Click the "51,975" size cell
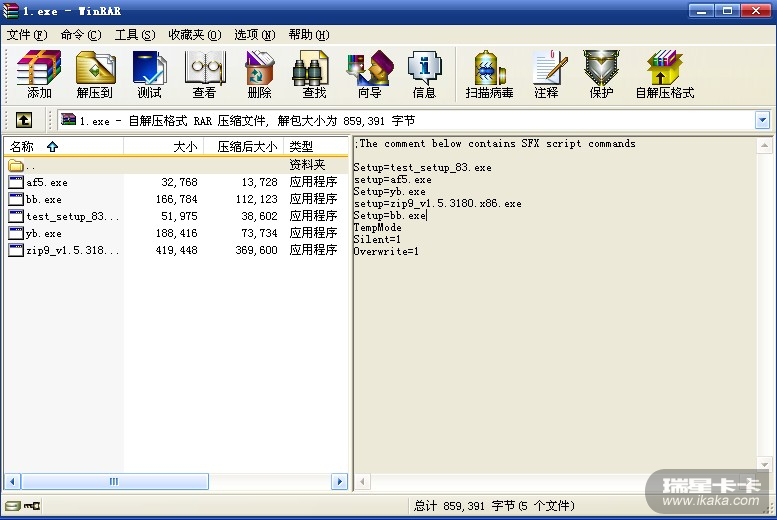This screenshot has height=520, width=777. (179, 216)
